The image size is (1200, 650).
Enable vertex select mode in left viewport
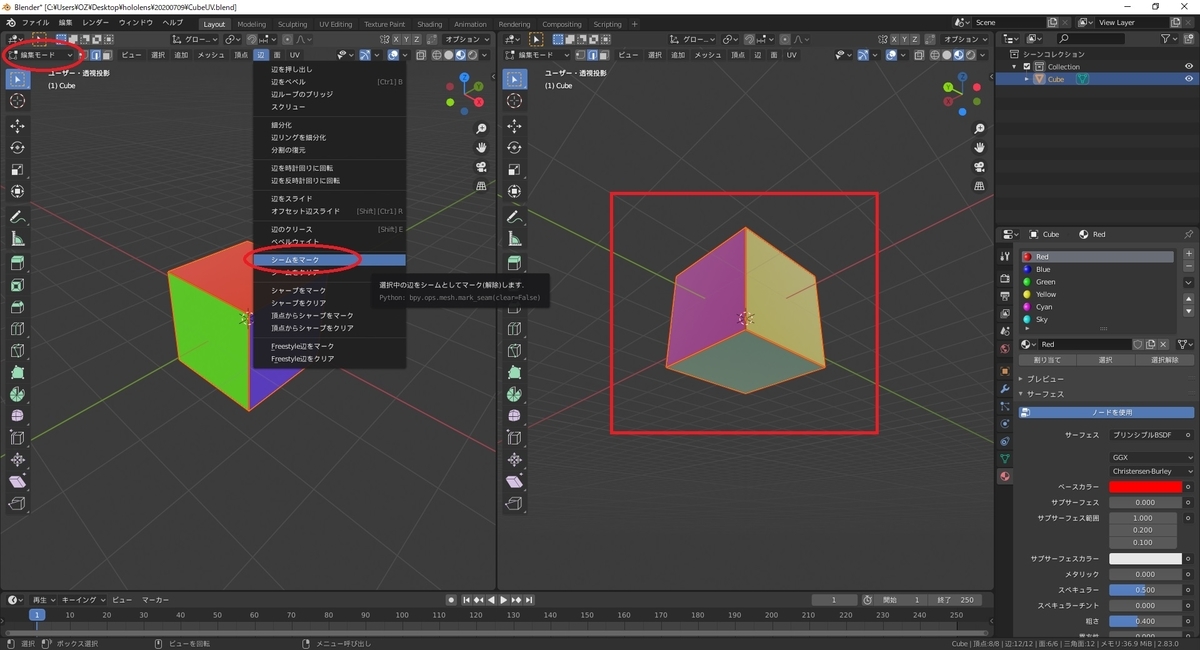(x=85, y=55)
